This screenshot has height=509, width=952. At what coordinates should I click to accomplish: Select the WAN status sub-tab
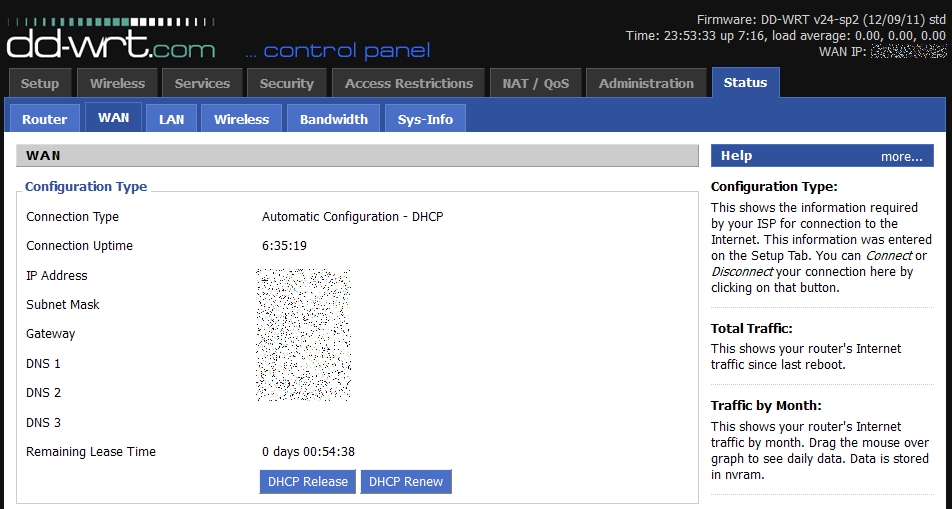point(113,118)
